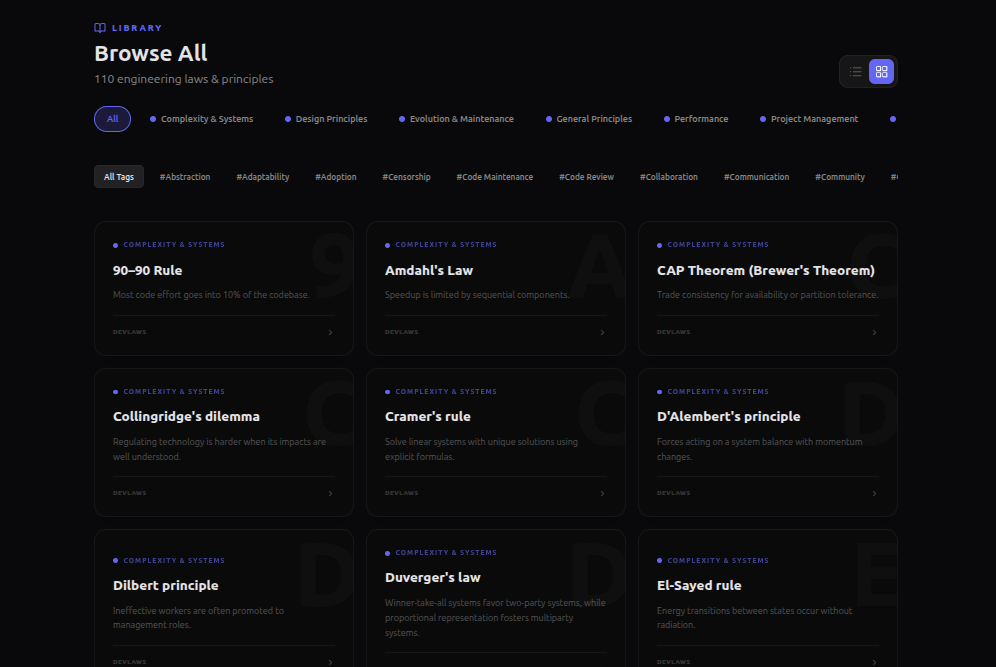The width and height of the screenshot is (996, 667).
Task: Filter by #Collaboration tag
Action: [669, 177]
